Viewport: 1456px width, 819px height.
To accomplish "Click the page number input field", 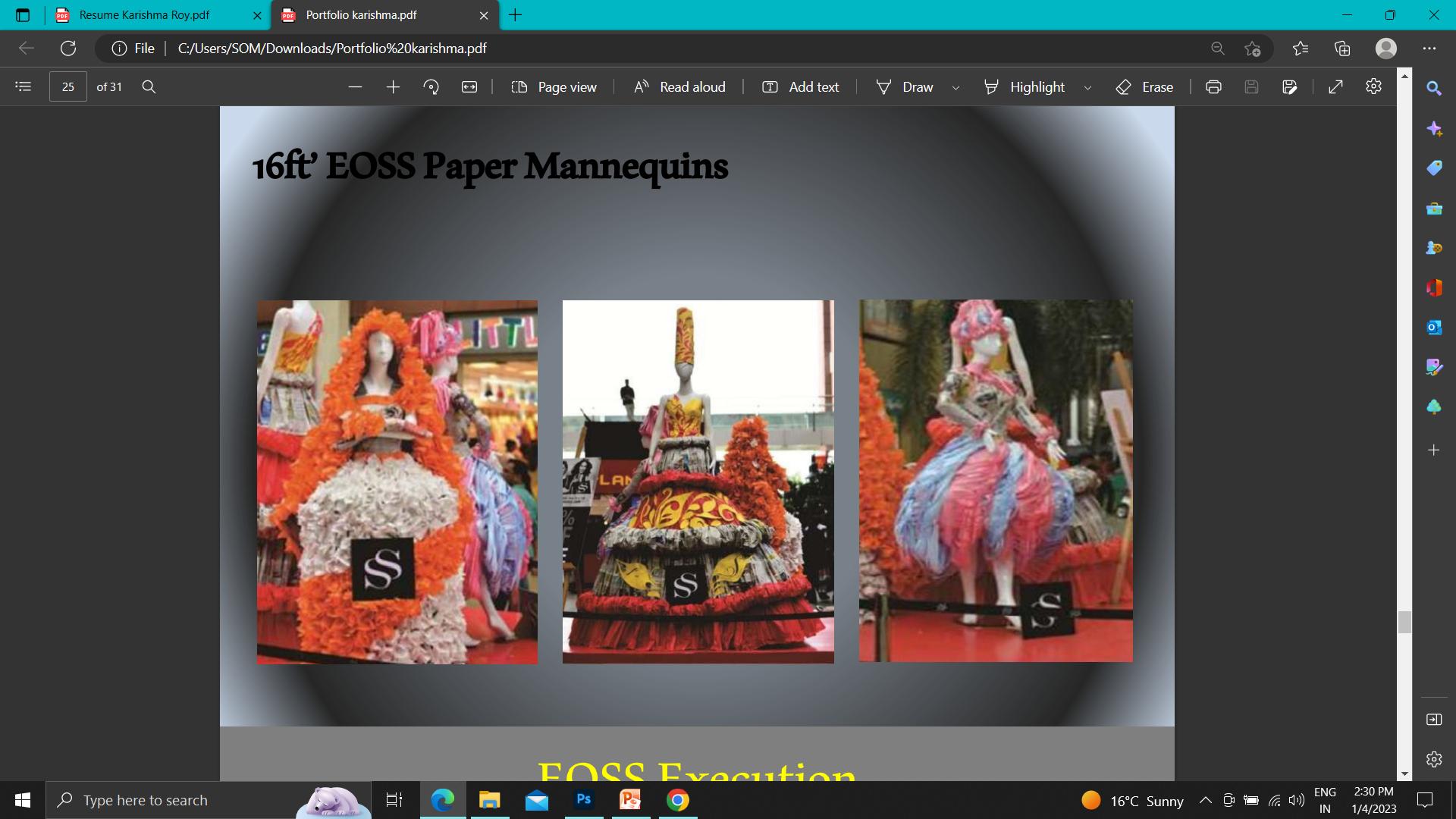I will pos(68,87).
